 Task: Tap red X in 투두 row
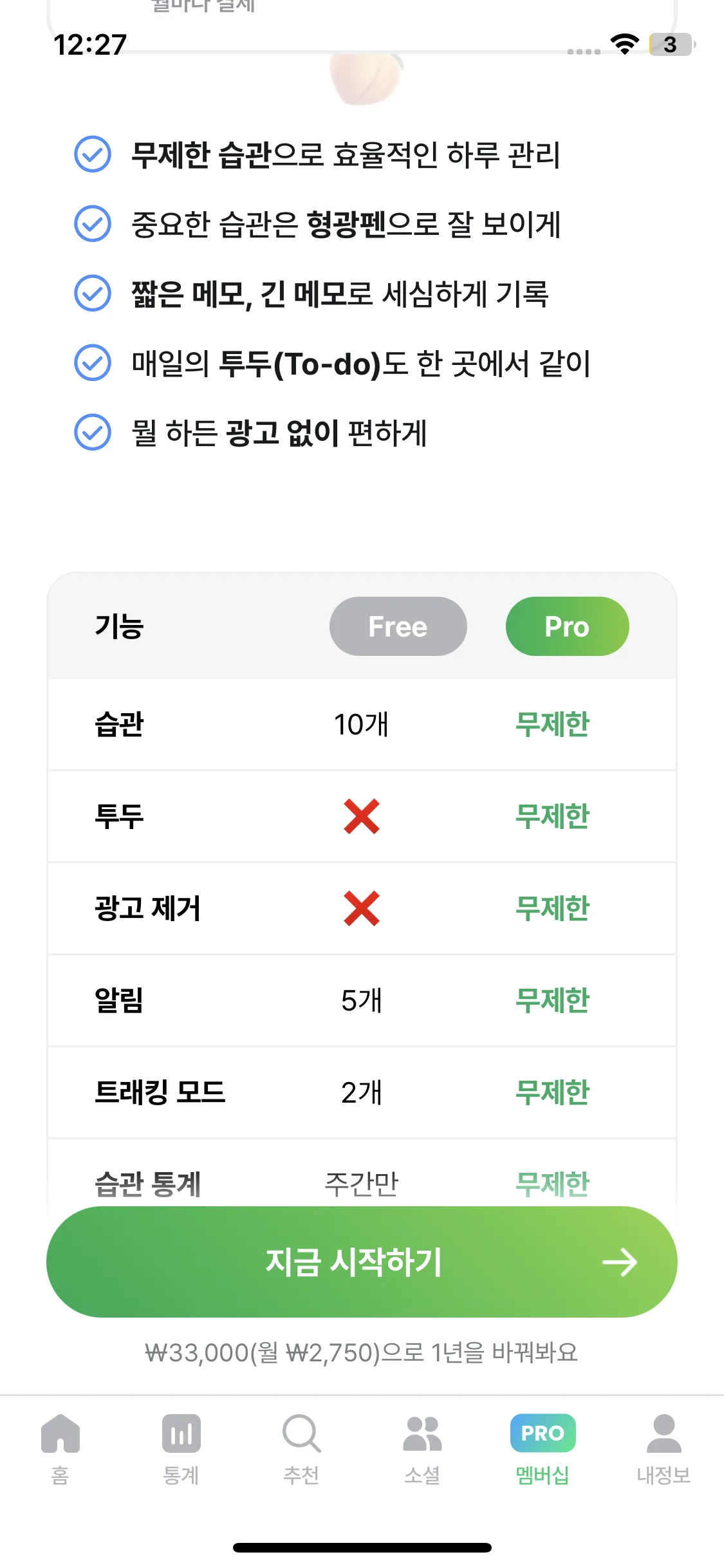pyautogui.click(x=362, y=816)
